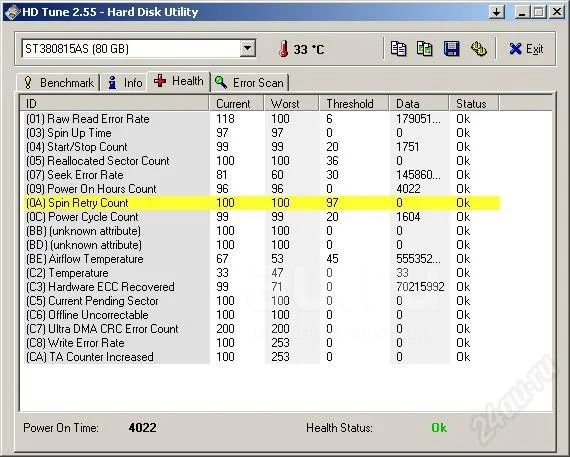Switch to the Error Scan tab

tap(250, 83)
